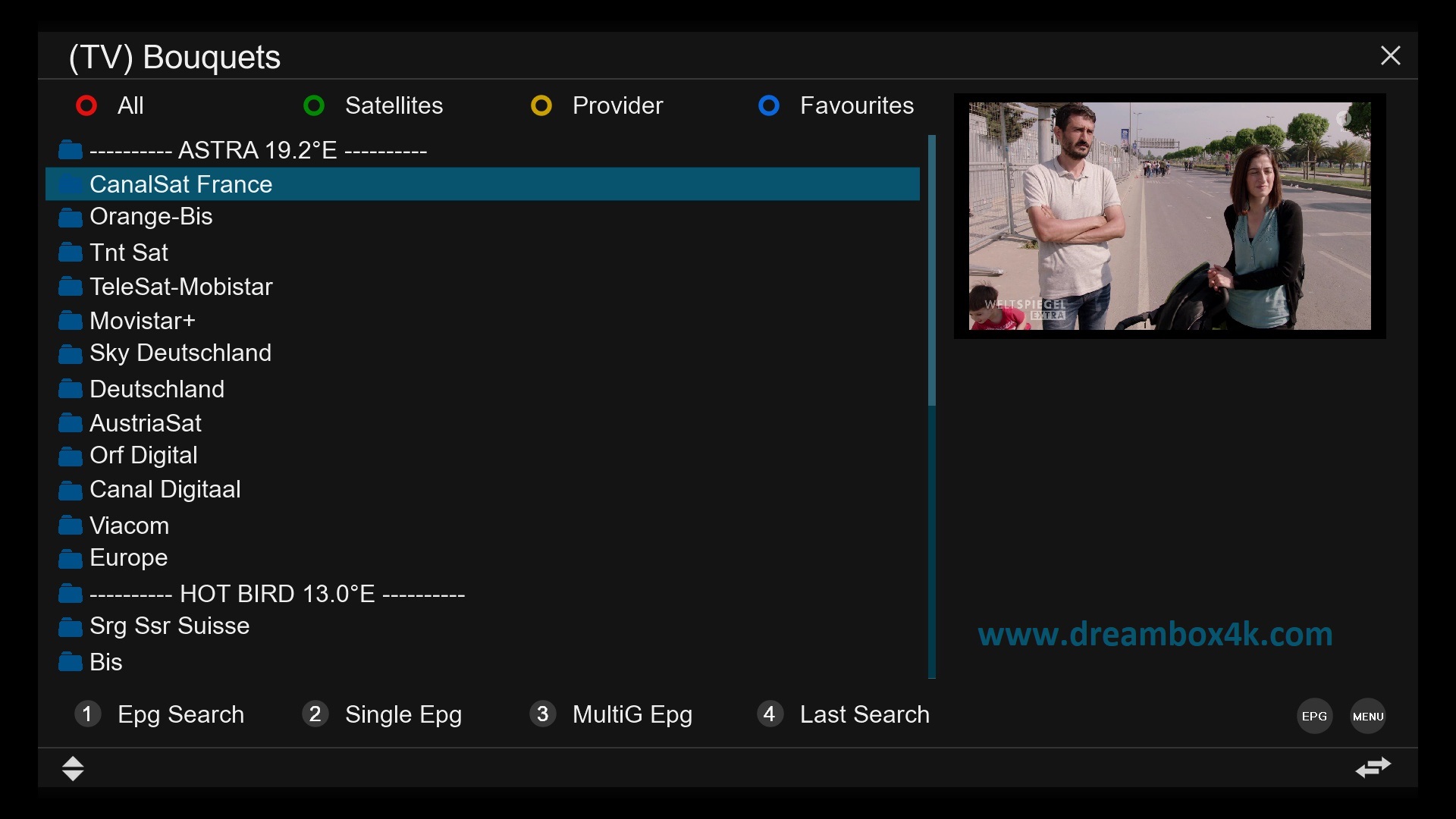Open Last Search
This screenshot has width=1456, height=819.
[864, 714]
